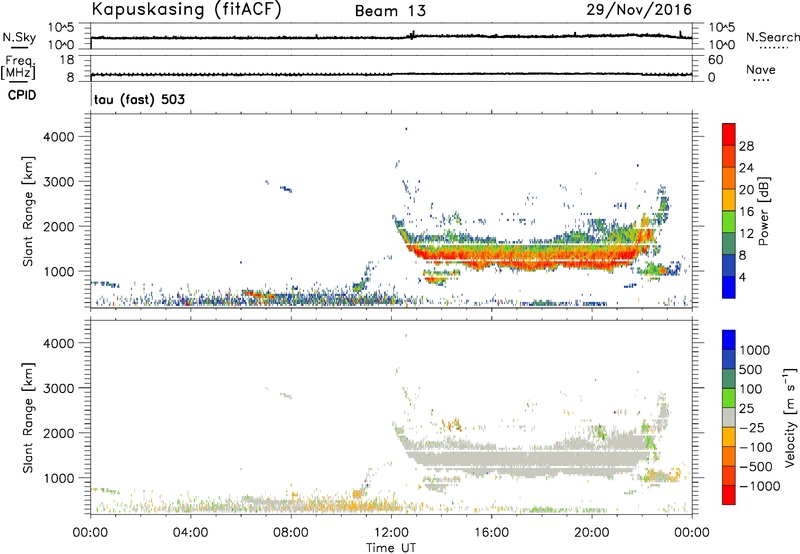Select the Beam 13 label
Screen dimensions: 800x554
click(x=390, y=11)
